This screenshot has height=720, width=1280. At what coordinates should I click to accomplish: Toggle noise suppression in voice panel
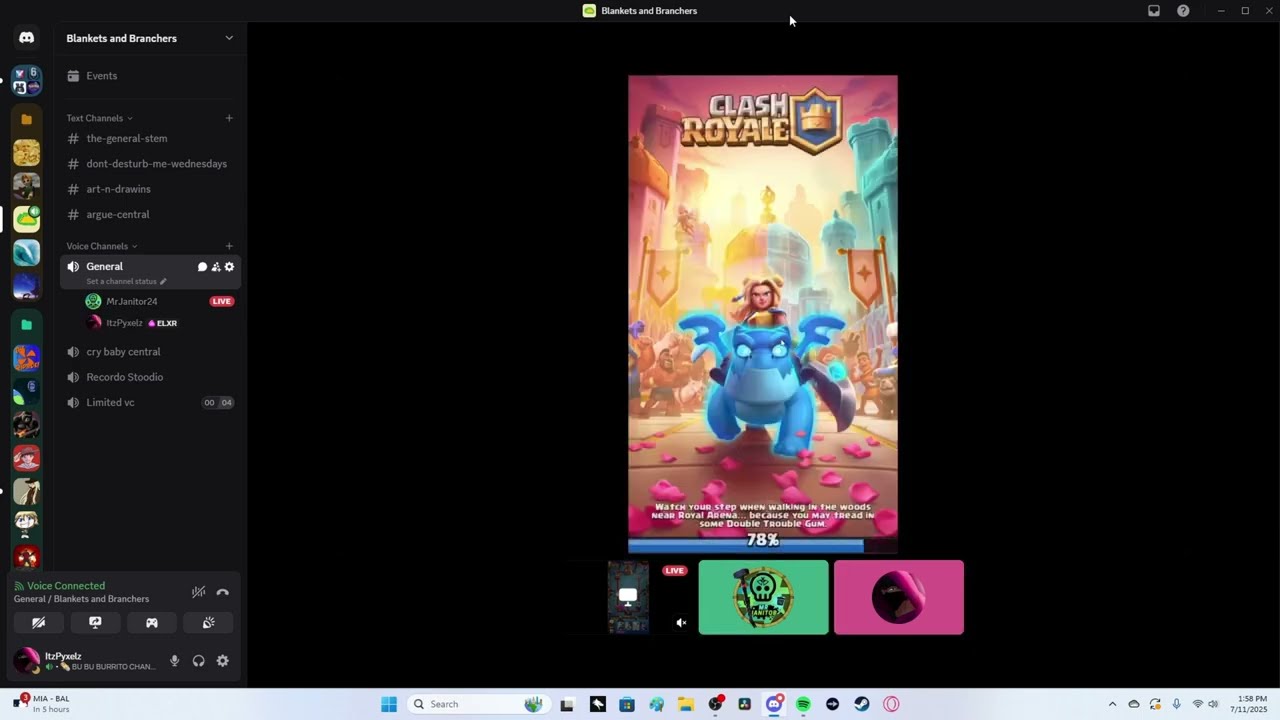[x=199, y=592]
